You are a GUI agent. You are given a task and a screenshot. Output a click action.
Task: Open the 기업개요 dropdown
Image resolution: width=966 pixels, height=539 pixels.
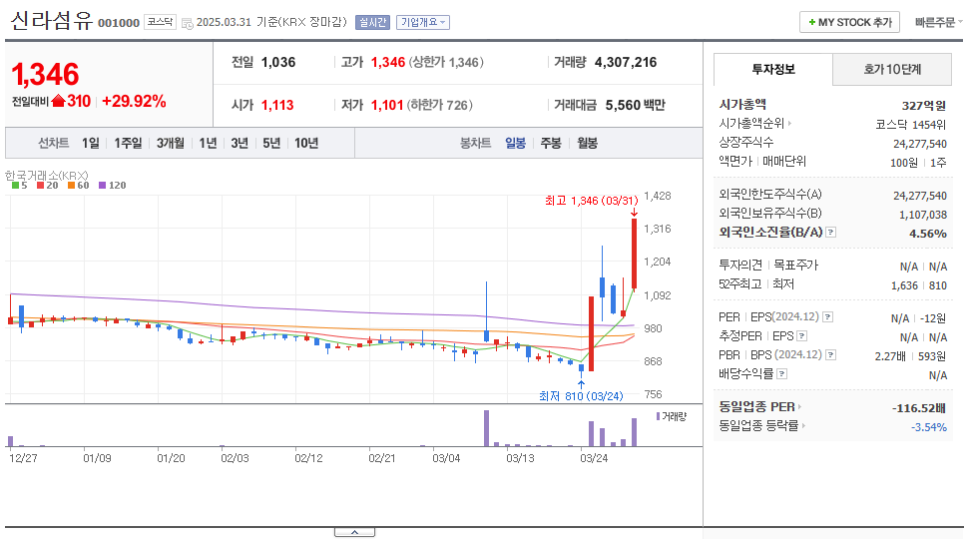coord(423,22)
